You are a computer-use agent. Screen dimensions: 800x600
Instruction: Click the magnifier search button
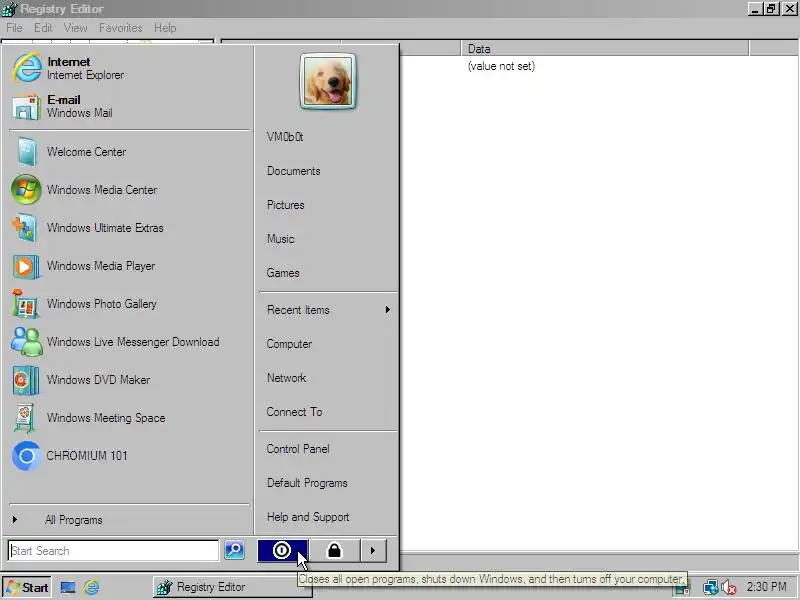[234, 550]
